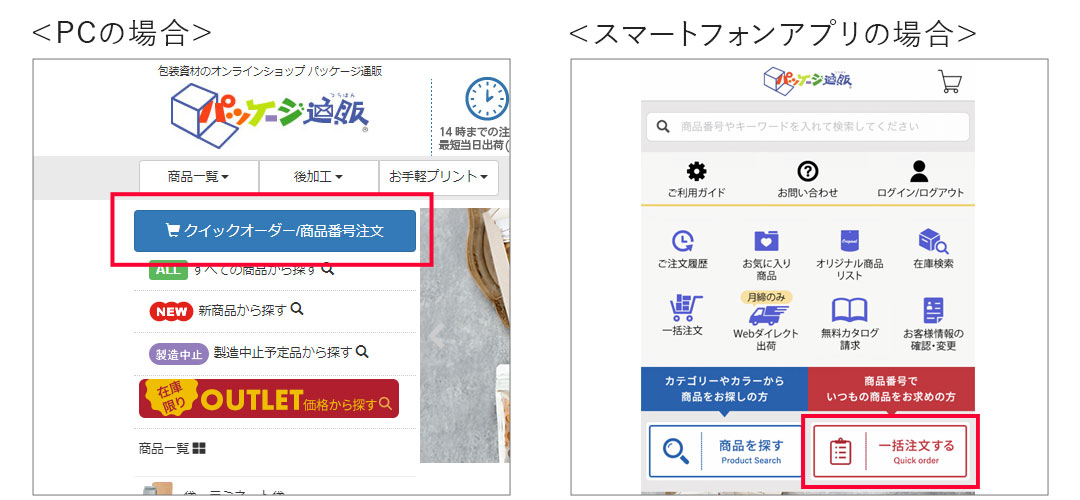The height and width of the screenshot is (500, 1080).
Task: Open 無料カタログ請求 book icon
Action: 850,311
